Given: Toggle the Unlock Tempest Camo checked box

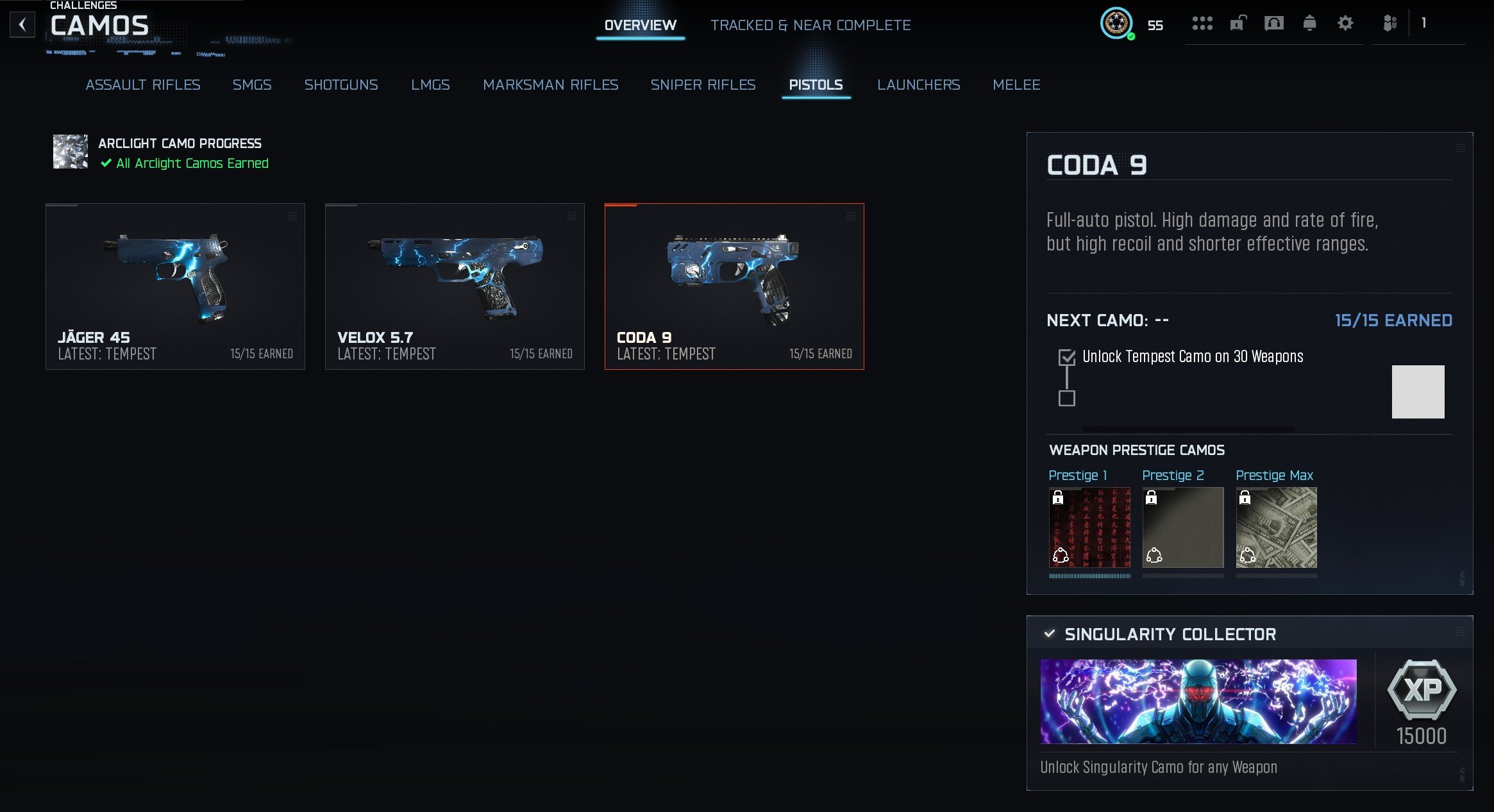Looking at the screenshot, I should (1067, 357).
